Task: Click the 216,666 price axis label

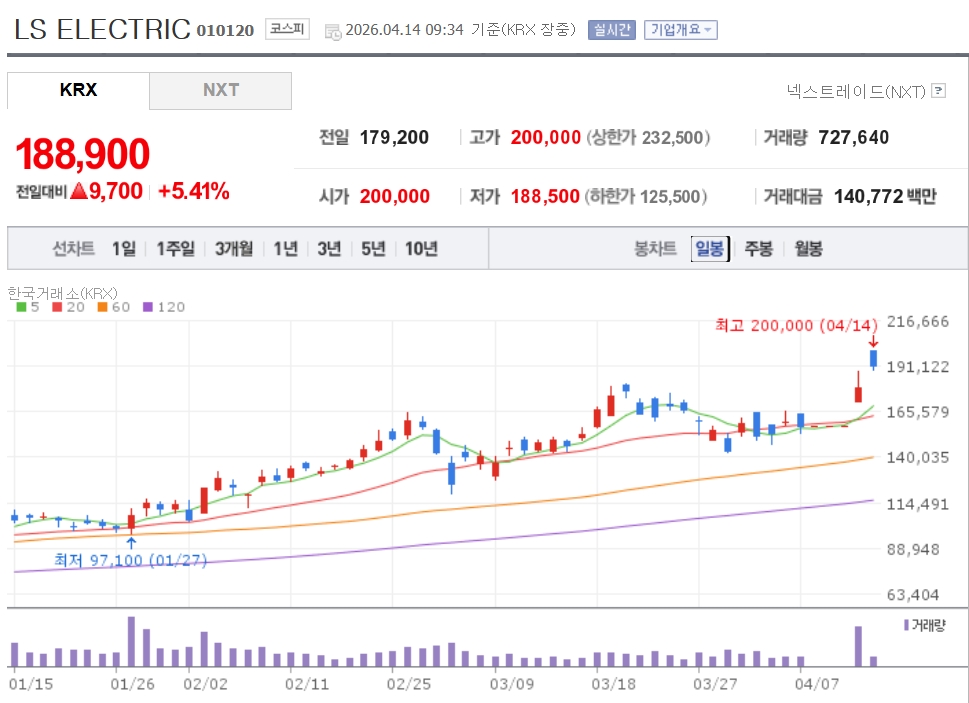Action: [x=918, y=321]
